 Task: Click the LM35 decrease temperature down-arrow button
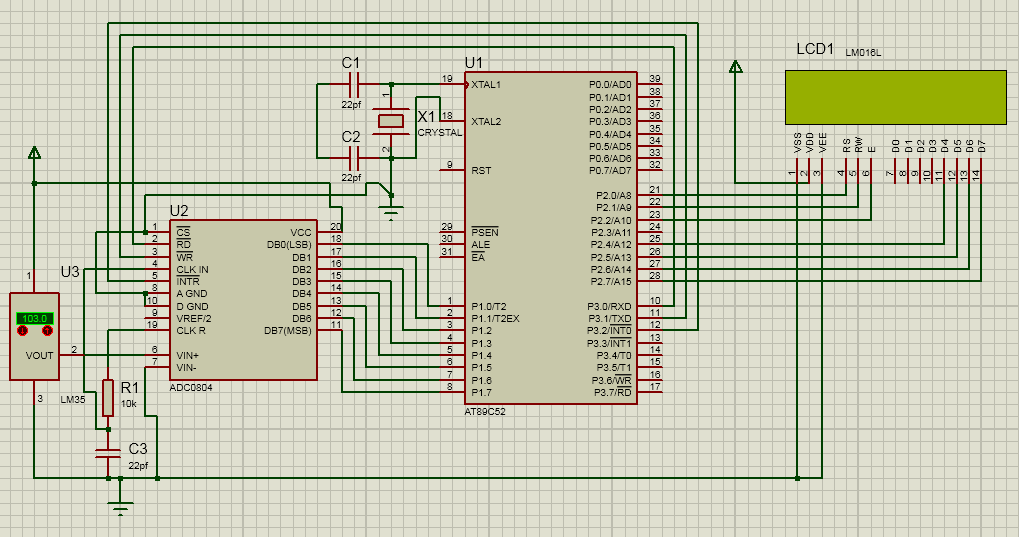coord(23,331)
